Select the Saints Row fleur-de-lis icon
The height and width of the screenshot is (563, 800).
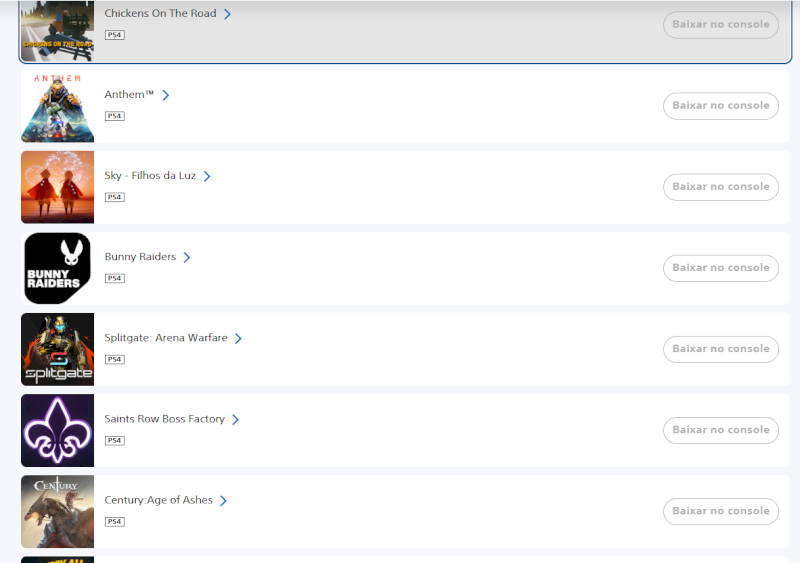coord(57,430)
